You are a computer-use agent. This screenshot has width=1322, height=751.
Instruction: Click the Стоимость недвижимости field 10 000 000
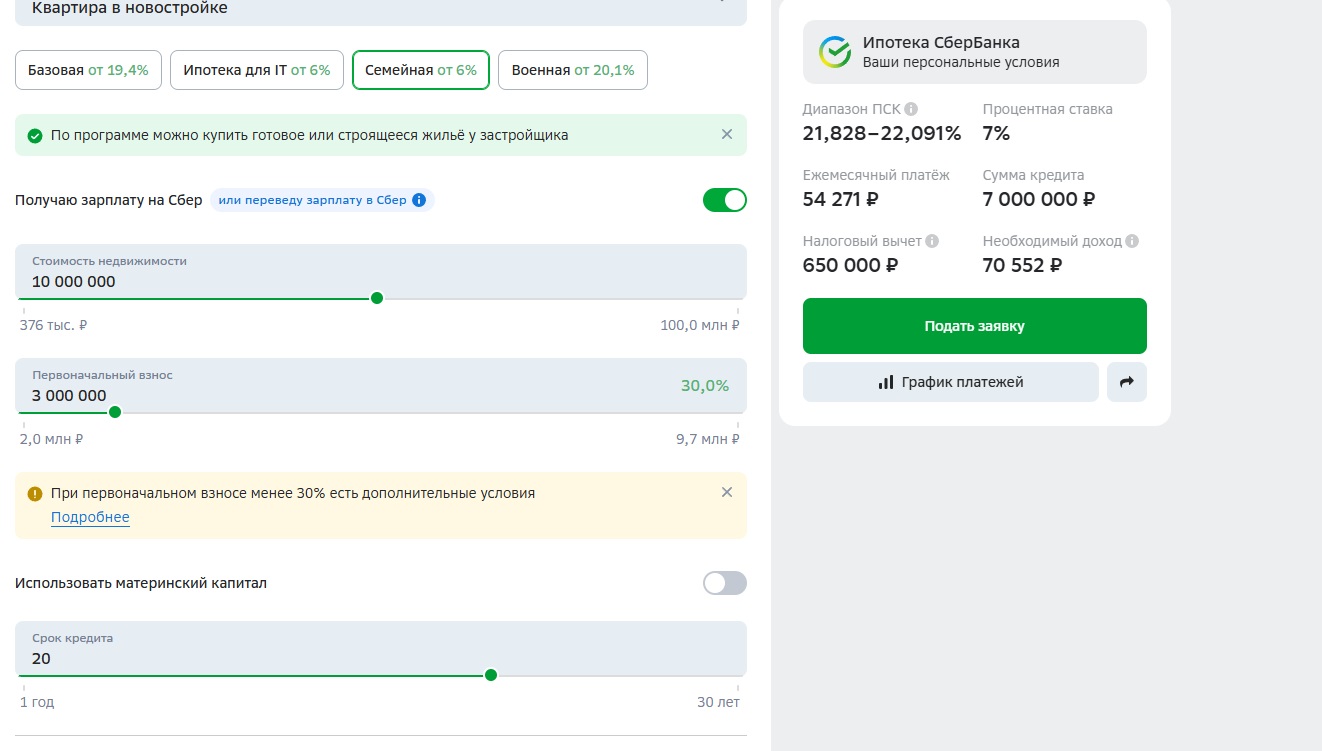point(381,271)
